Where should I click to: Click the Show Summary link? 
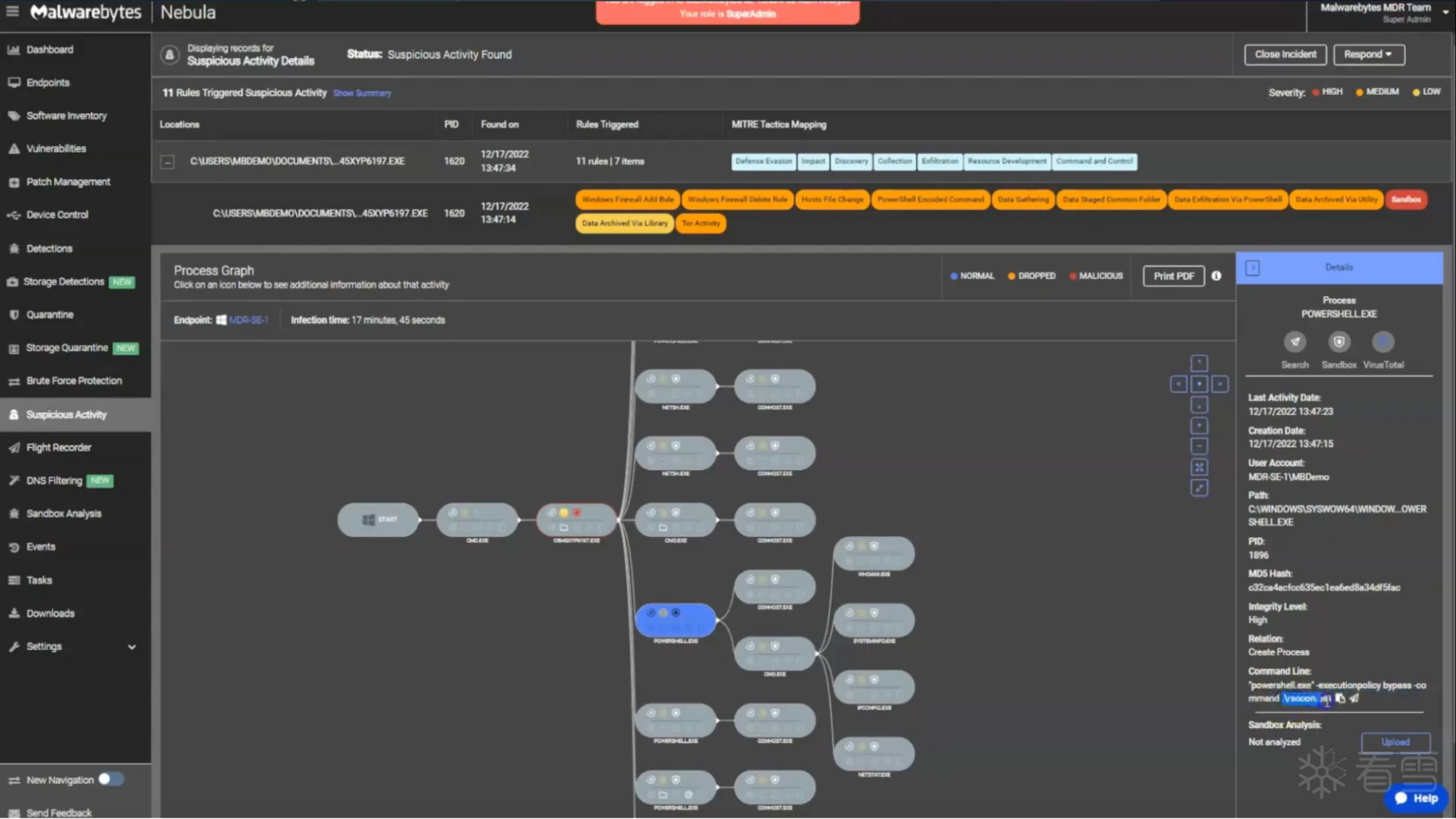click(x=362, y=93)
